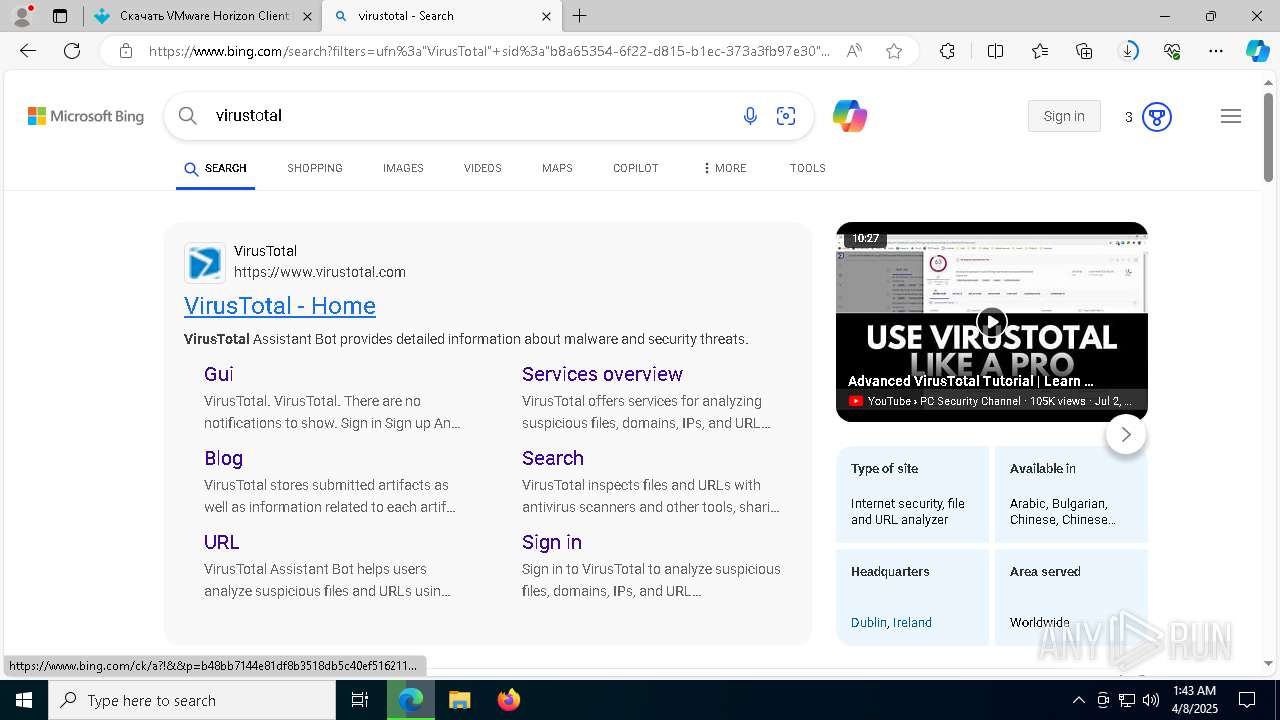Refresh the page with the reload icon
The width and height of the screenshot is (1280, 720).
pos(72,51)
